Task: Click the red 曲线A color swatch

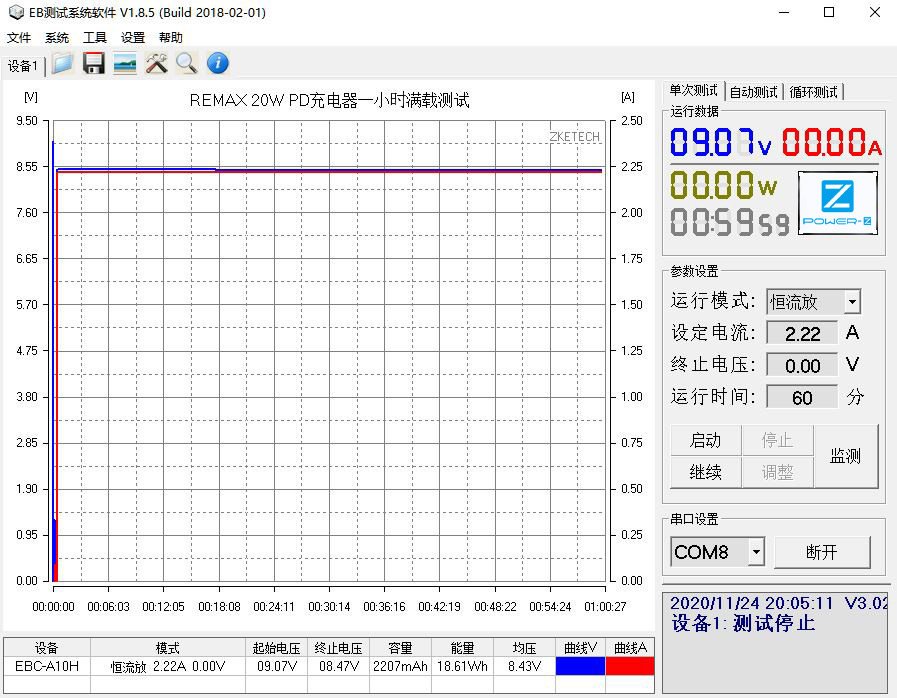Action: (630, 666)
